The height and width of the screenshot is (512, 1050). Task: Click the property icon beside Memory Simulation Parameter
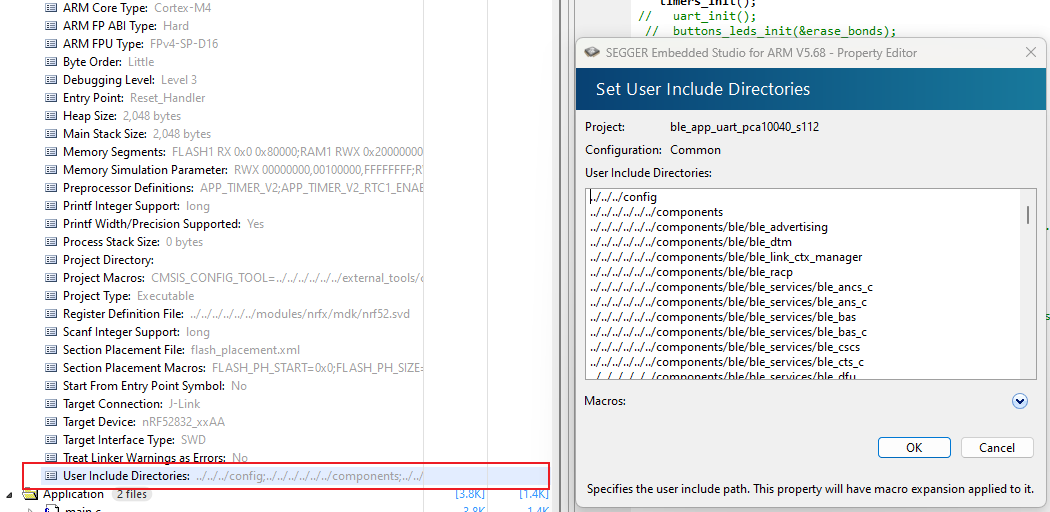tap(50, 170)
